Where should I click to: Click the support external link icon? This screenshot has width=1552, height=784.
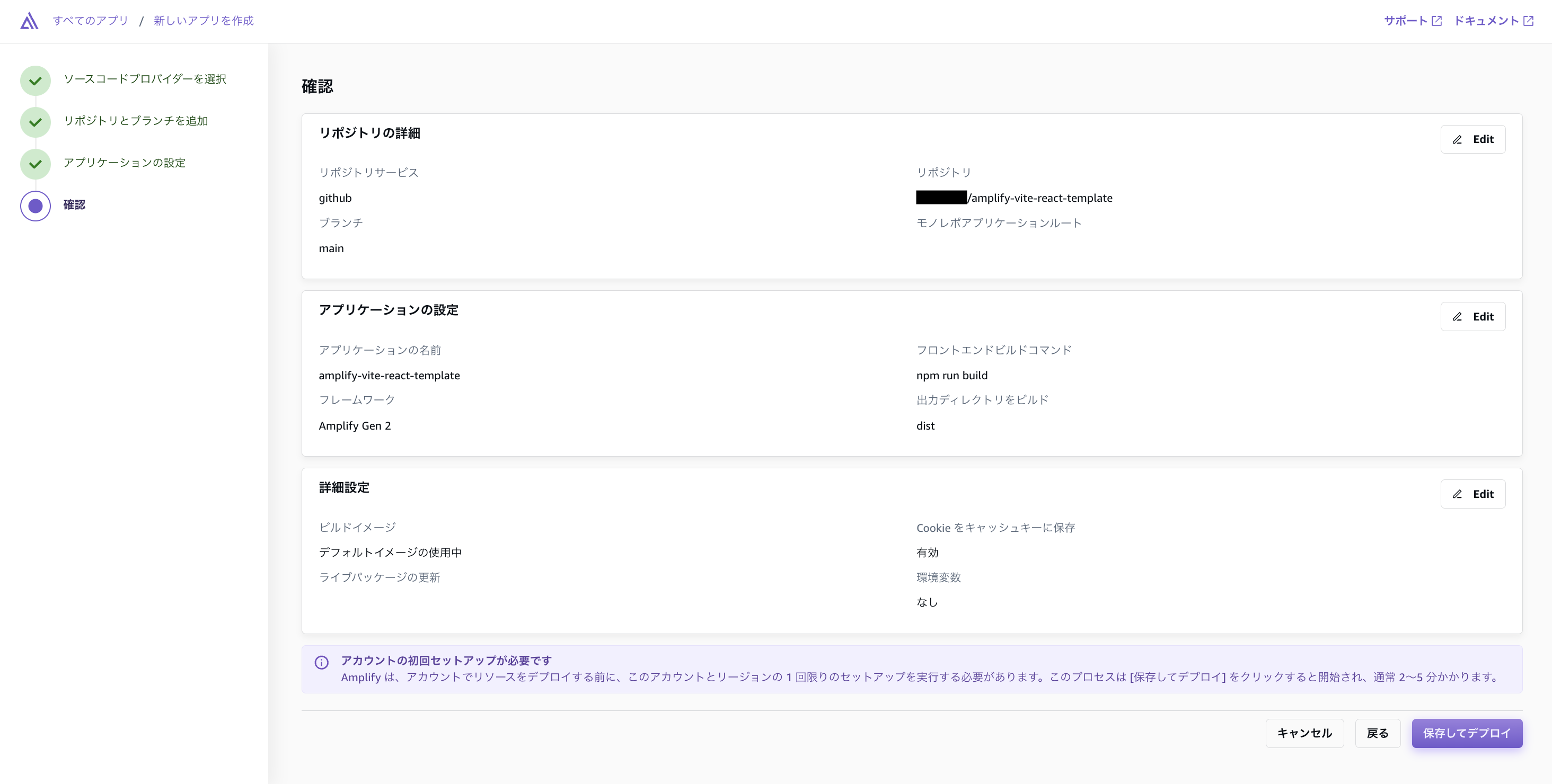pyautogui.click(x=1437, y=21)
